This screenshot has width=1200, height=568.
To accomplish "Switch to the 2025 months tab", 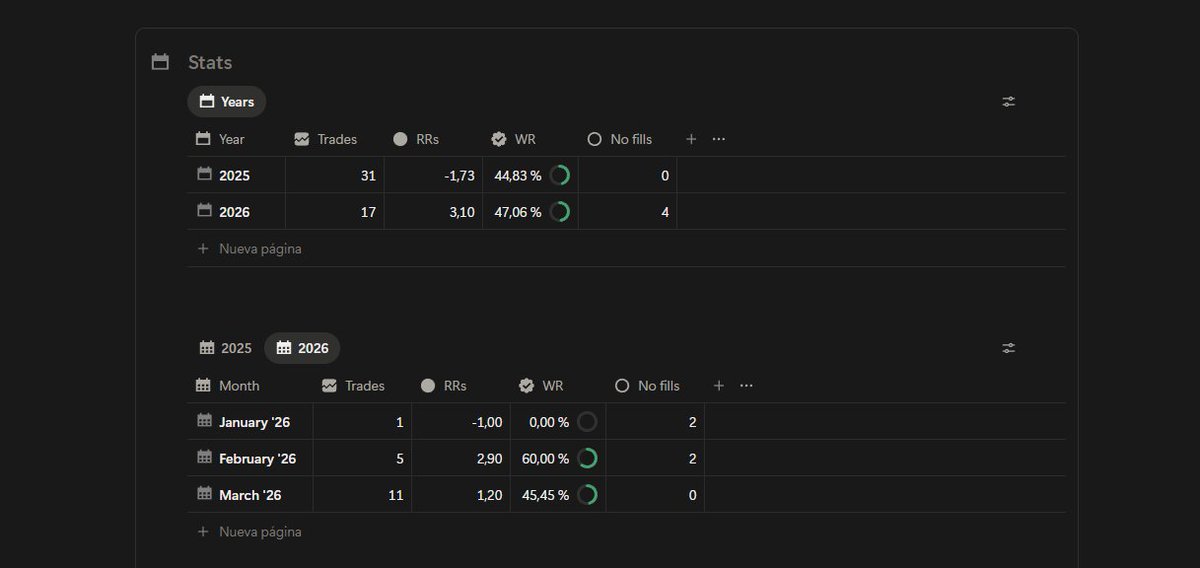I will 226,348.
